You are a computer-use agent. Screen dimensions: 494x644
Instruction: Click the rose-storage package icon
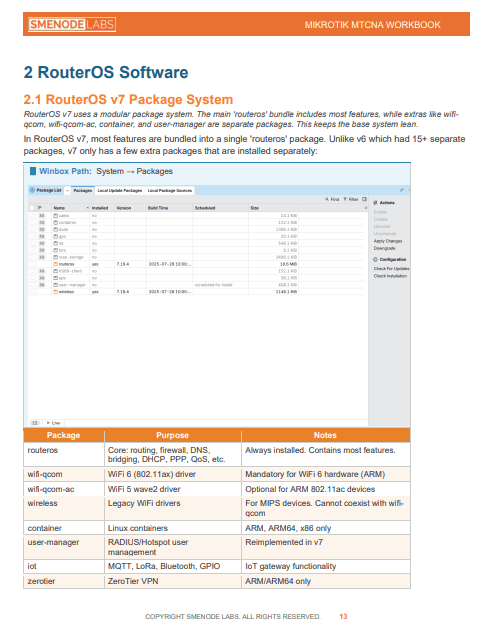point(55,257)
